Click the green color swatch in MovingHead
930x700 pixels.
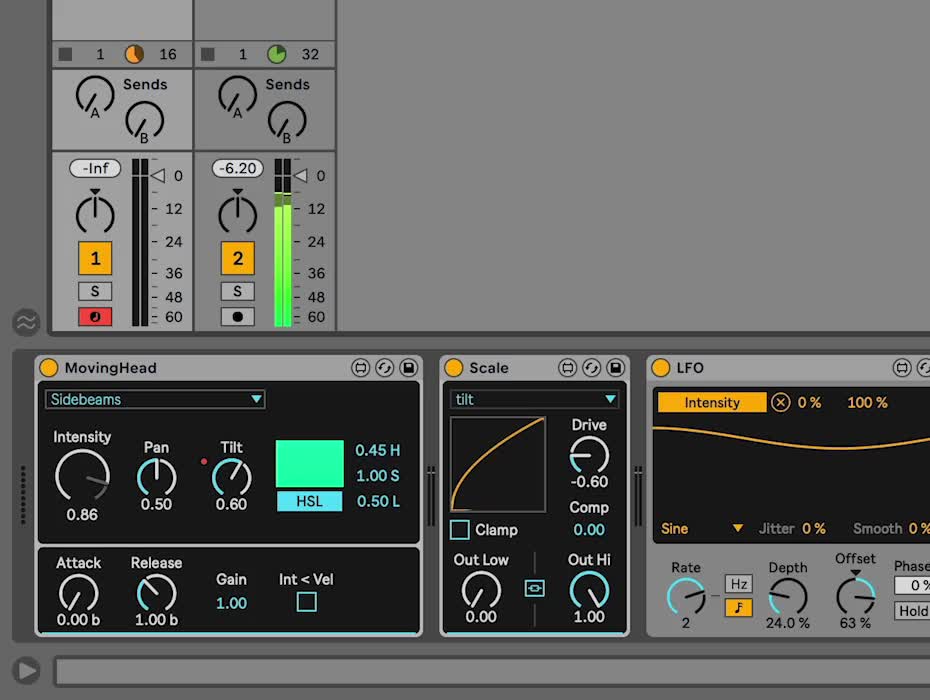tap(309, 464)
